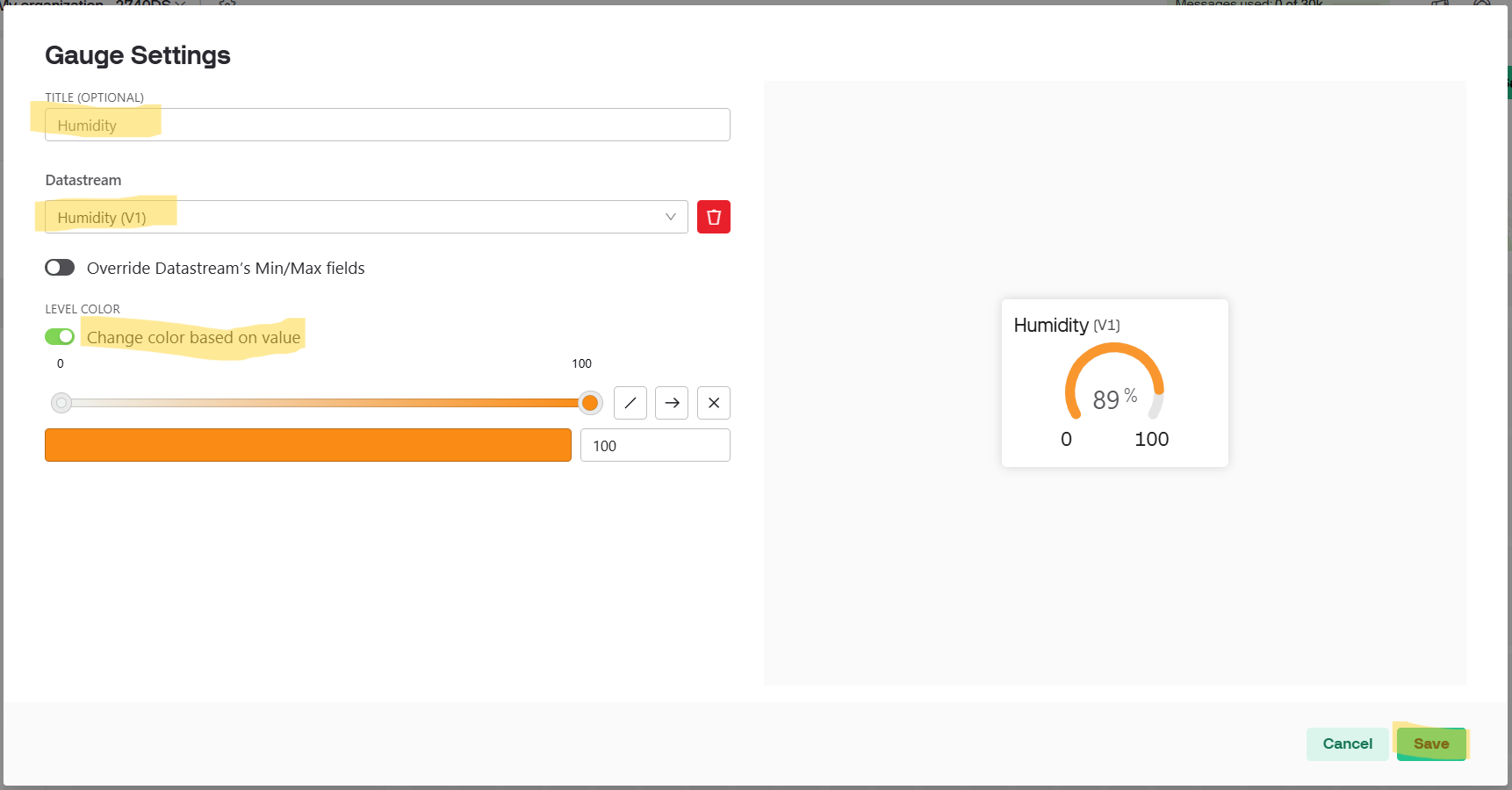The height and width of the screenshot is (790, 1512).
Task: Click the orange level color swatch bar
Action: point(307,445)
